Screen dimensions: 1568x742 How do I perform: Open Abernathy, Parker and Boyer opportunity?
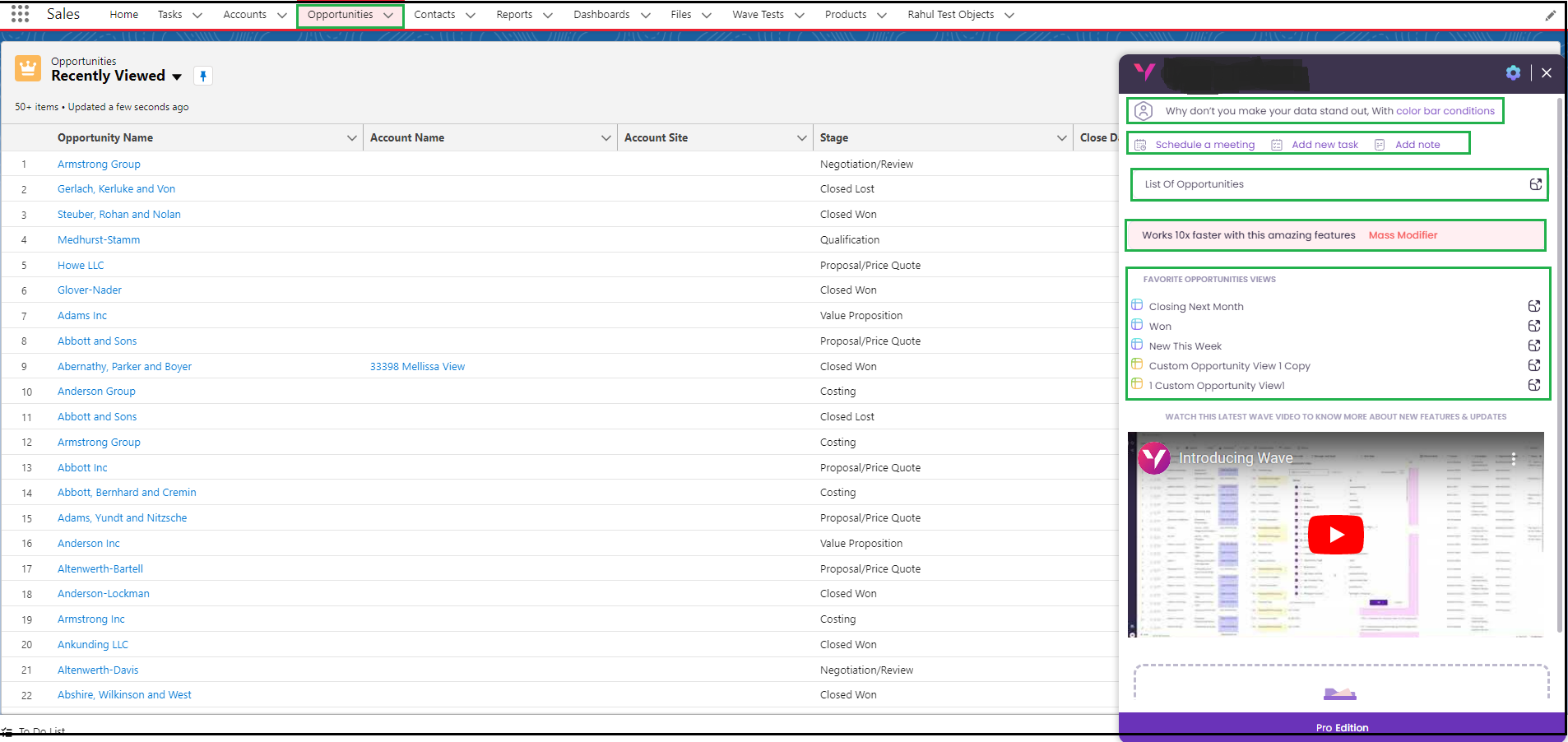[x=124, y=367]
